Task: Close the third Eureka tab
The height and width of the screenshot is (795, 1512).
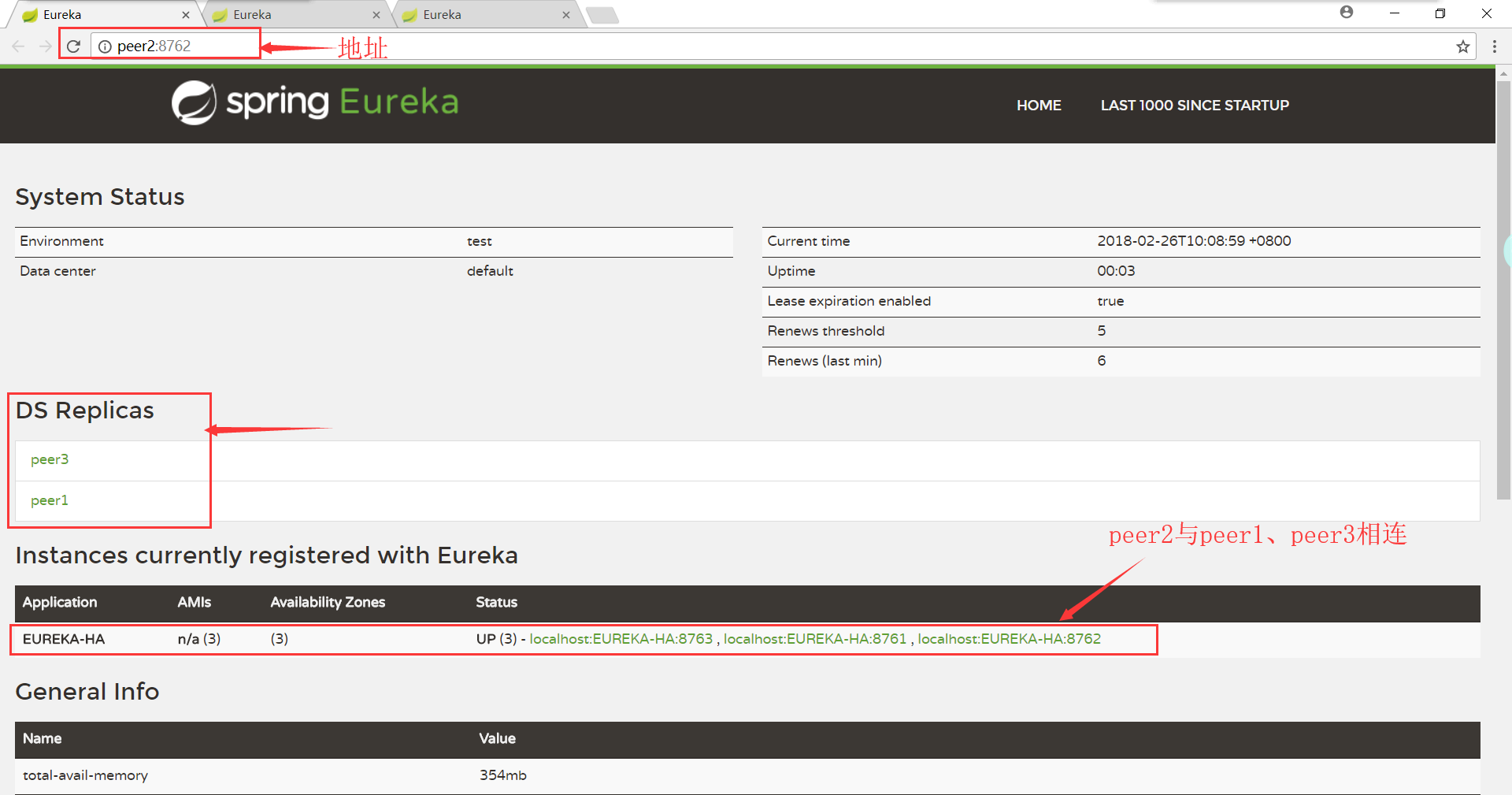Action: coord(565,15)
